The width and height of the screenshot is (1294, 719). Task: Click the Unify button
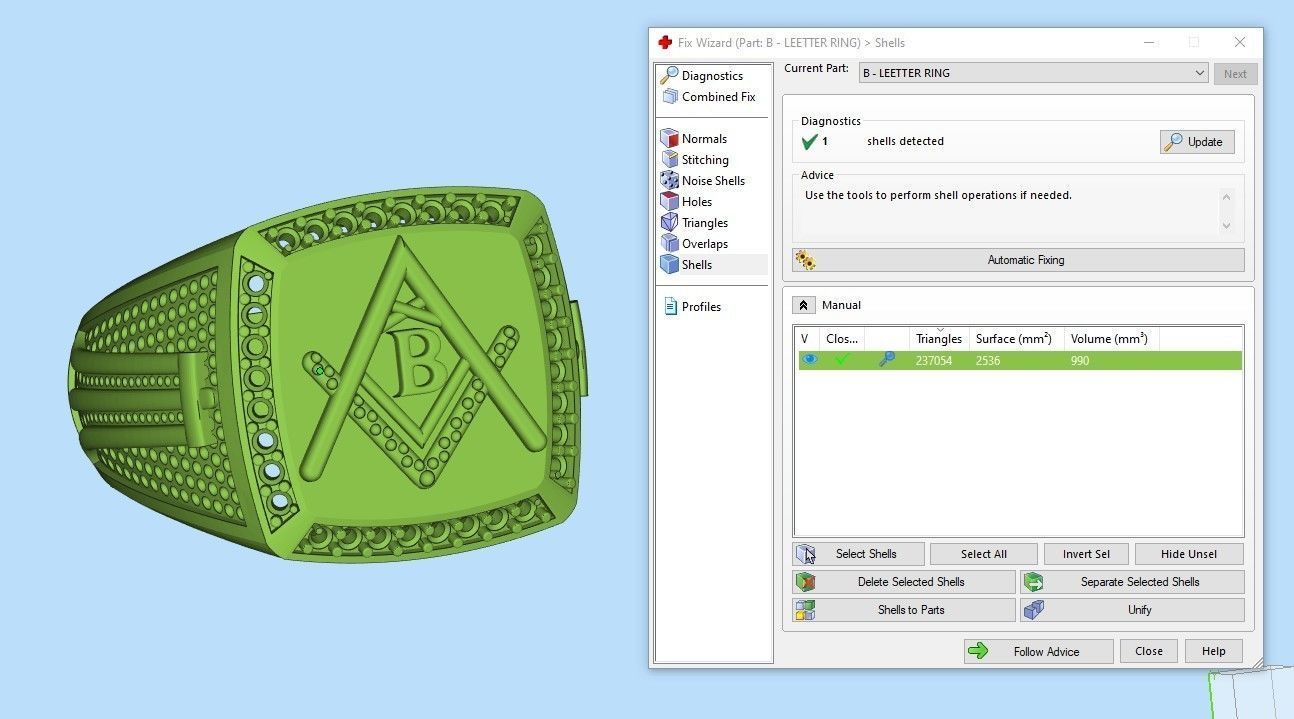pyautogui.click(x=1132, y=610)
